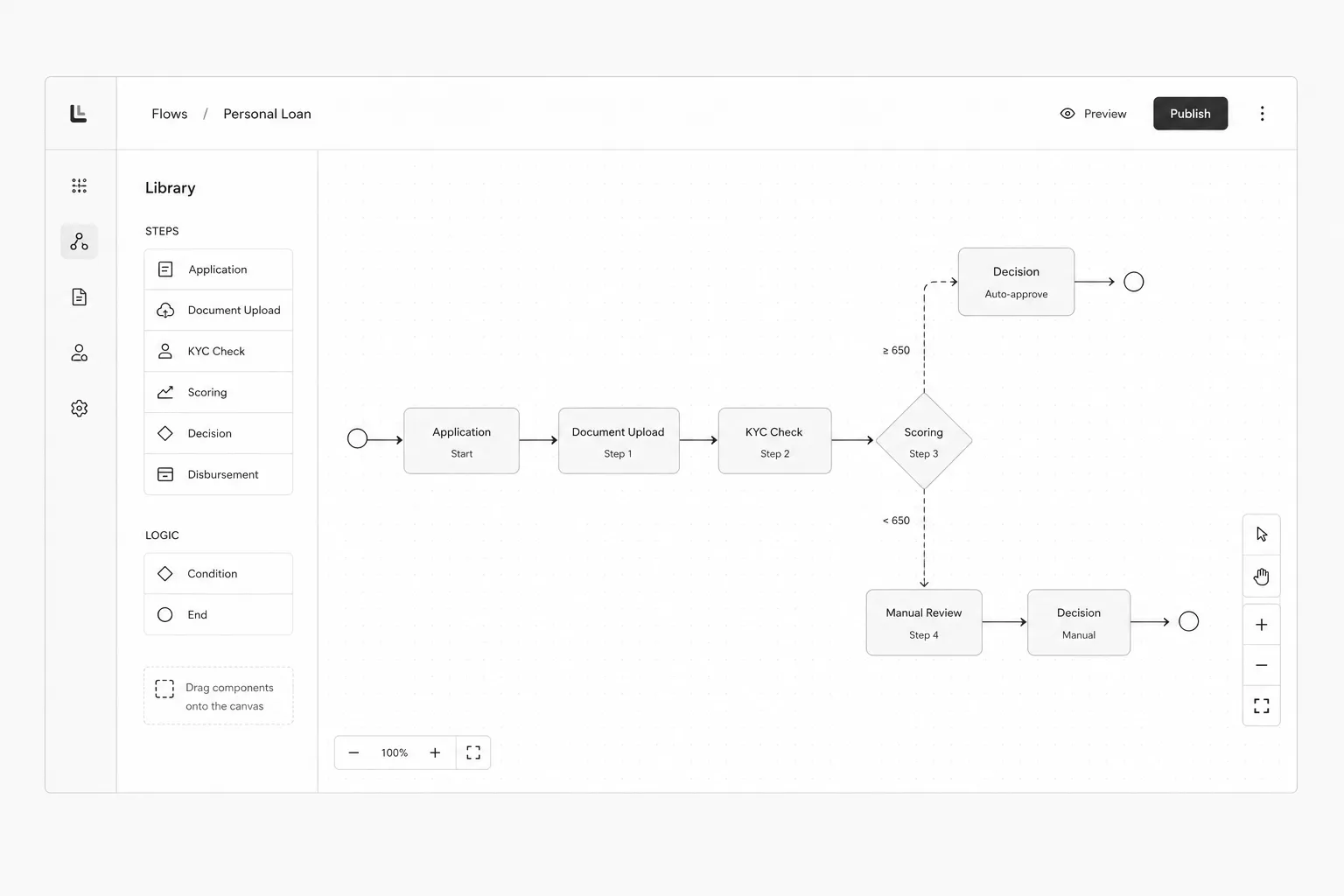Go to Flows in the breadcrumb
1344x896 pixels.
(169, 114)
